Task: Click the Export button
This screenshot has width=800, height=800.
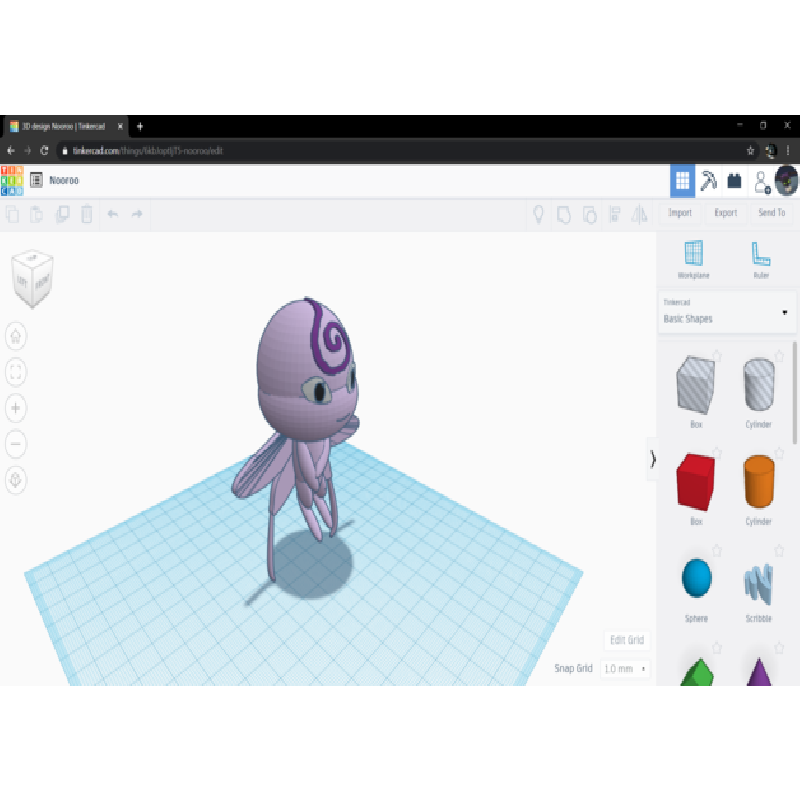Action: click(726, 213)
